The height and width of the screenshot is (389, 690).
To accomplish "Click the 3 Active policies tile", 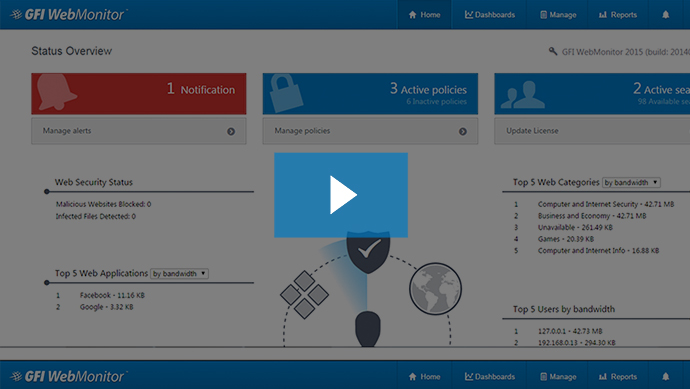I will (x=370, y=94).
